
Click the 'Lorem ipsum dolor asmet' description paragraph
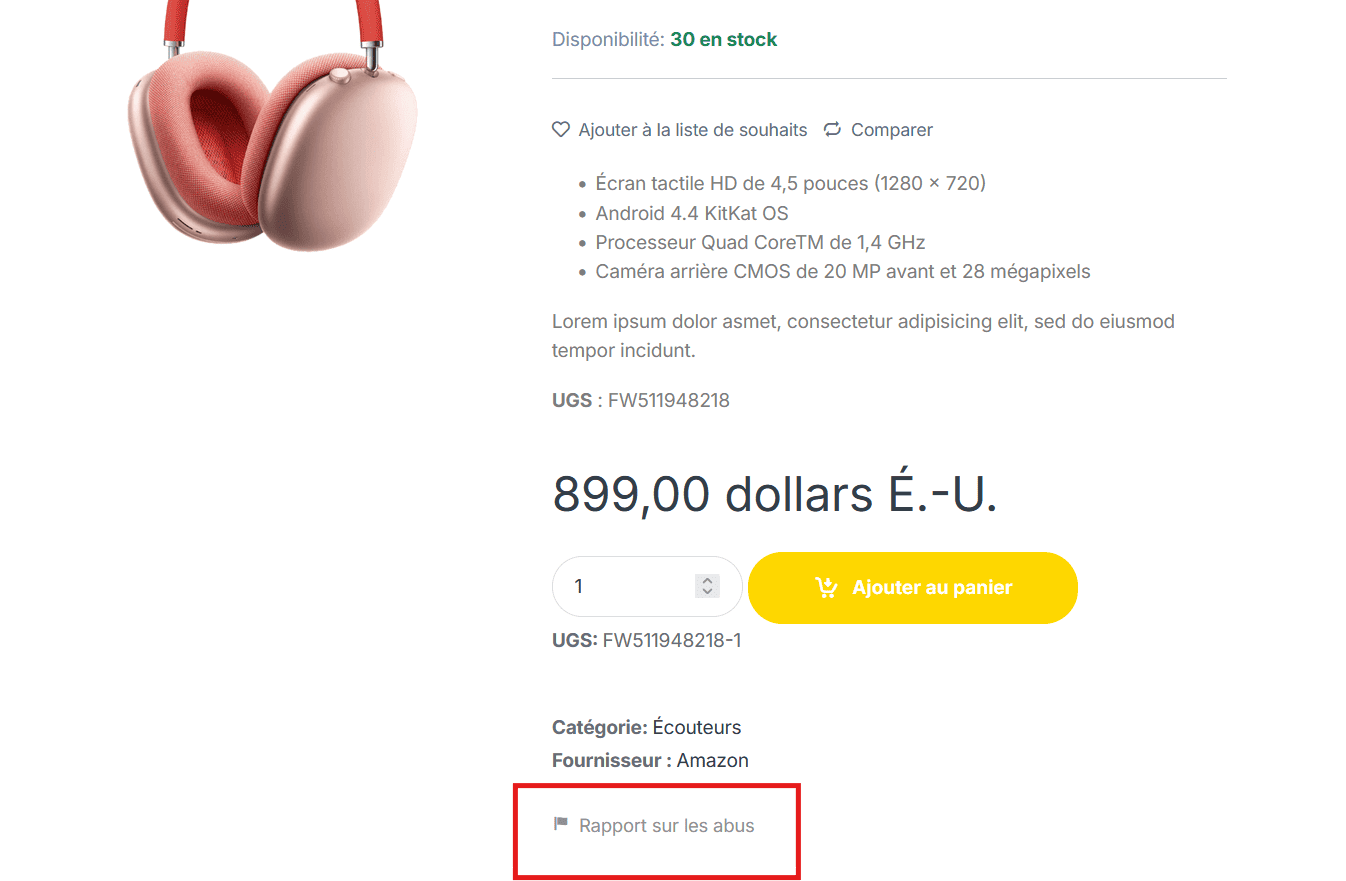click(863, 336)
